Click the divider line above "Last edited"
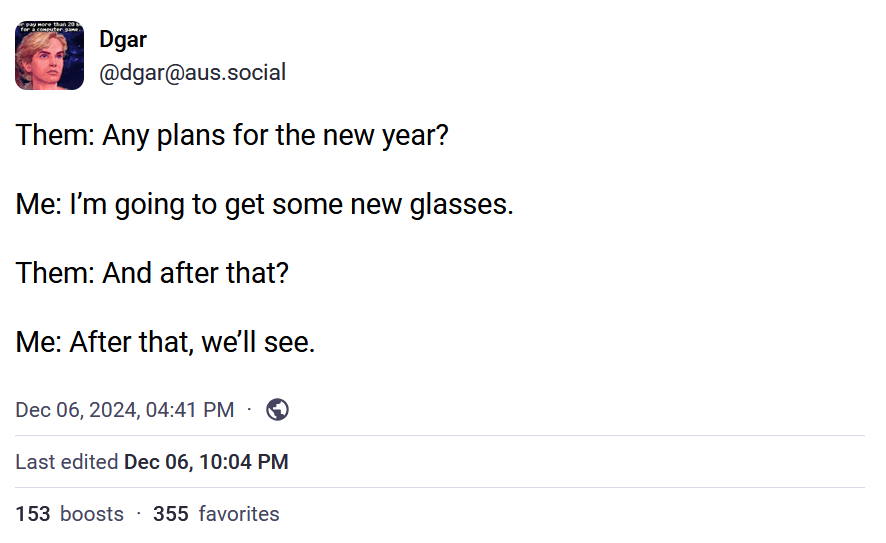The width and height of the screenshot is (886, 543). (x=440, y=436)
